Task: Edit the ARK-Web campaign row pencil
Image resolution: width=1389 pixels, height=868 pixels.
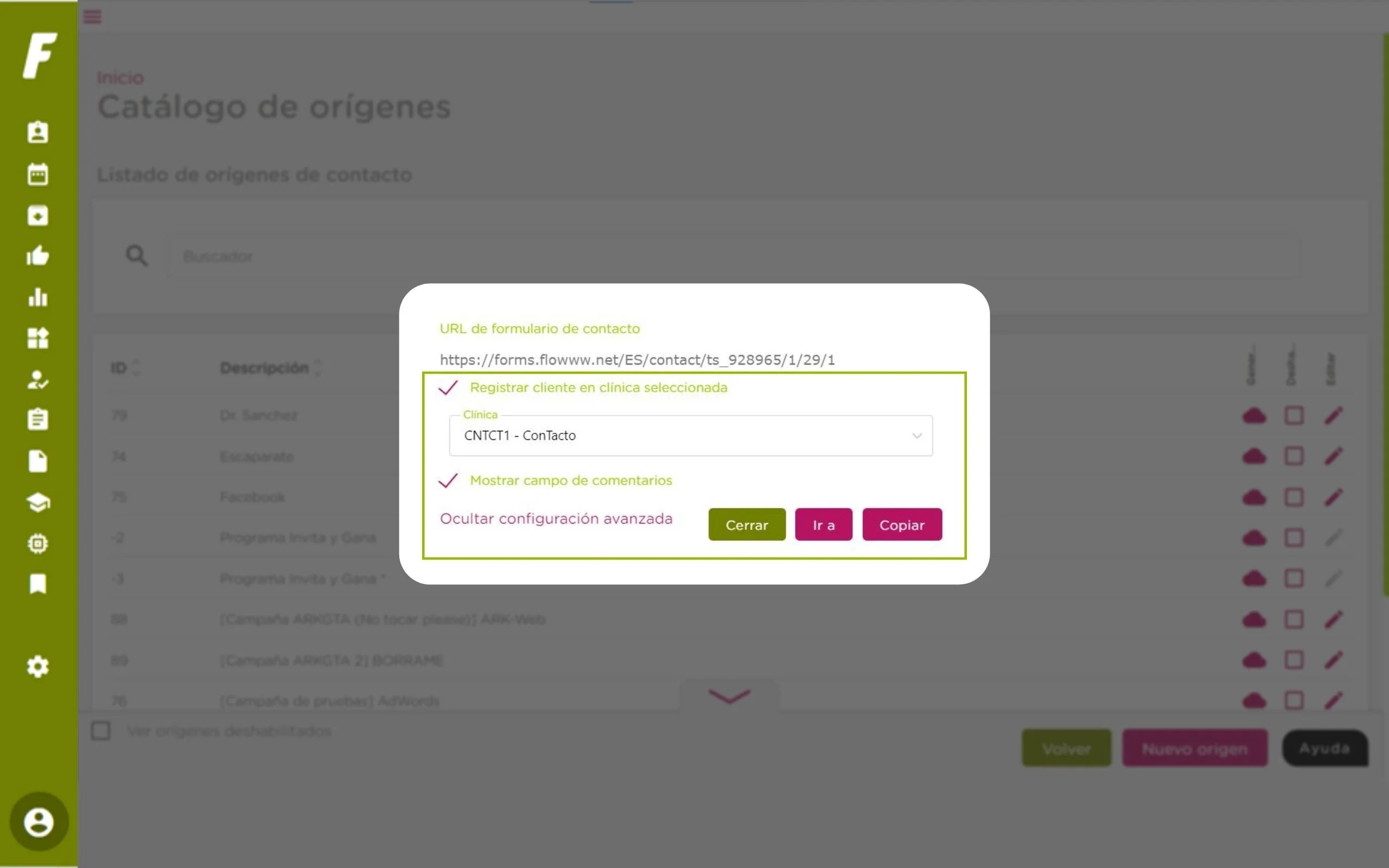Action: coord(1334,620)
